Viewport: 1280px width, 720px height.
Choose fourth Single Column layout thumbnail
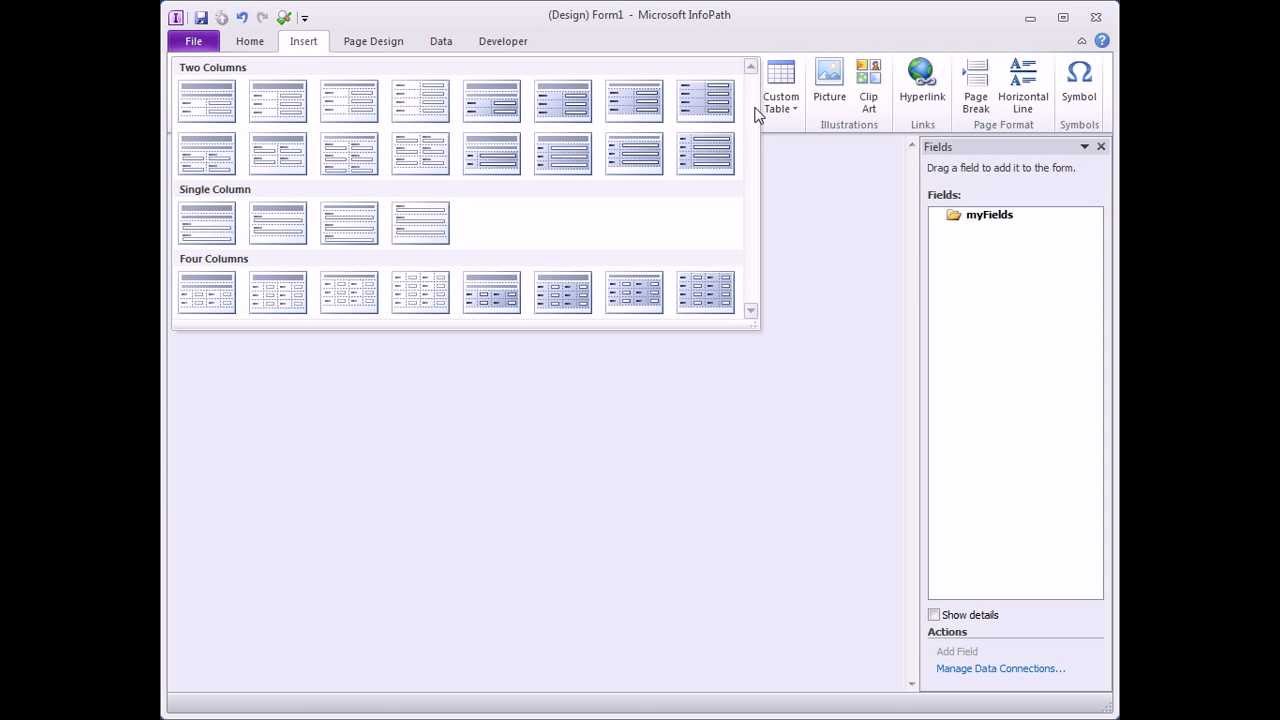tap(421, 223)
